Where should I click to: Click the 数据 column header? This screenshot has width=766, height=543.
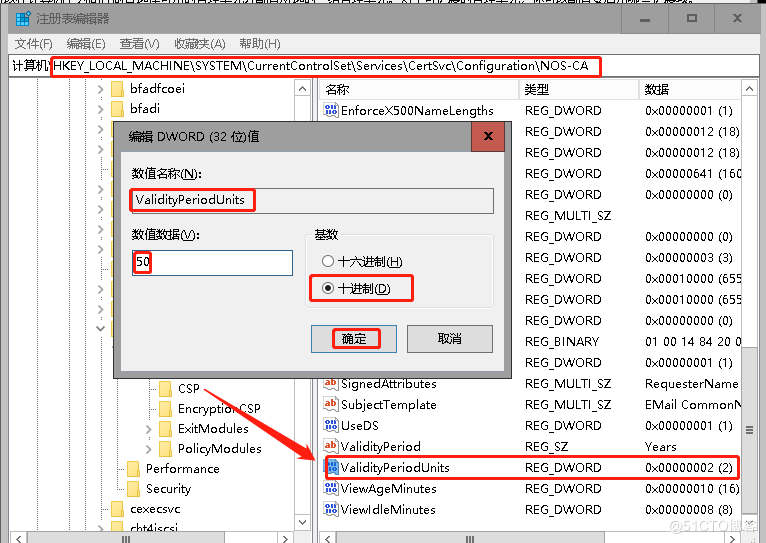coord(690,89)
